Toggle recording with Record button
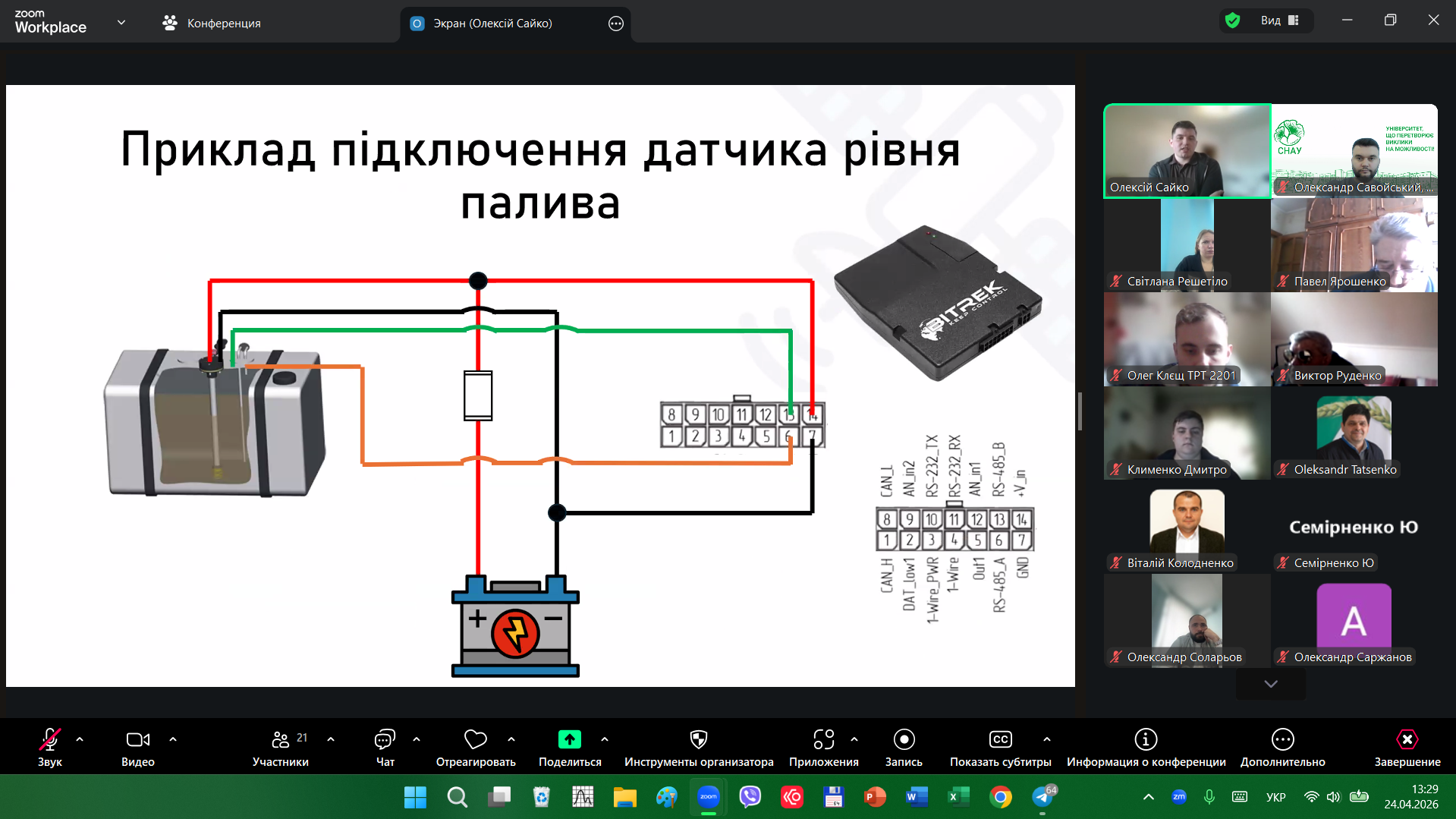Screen dimensions: 1456x819 pos(904,740)
